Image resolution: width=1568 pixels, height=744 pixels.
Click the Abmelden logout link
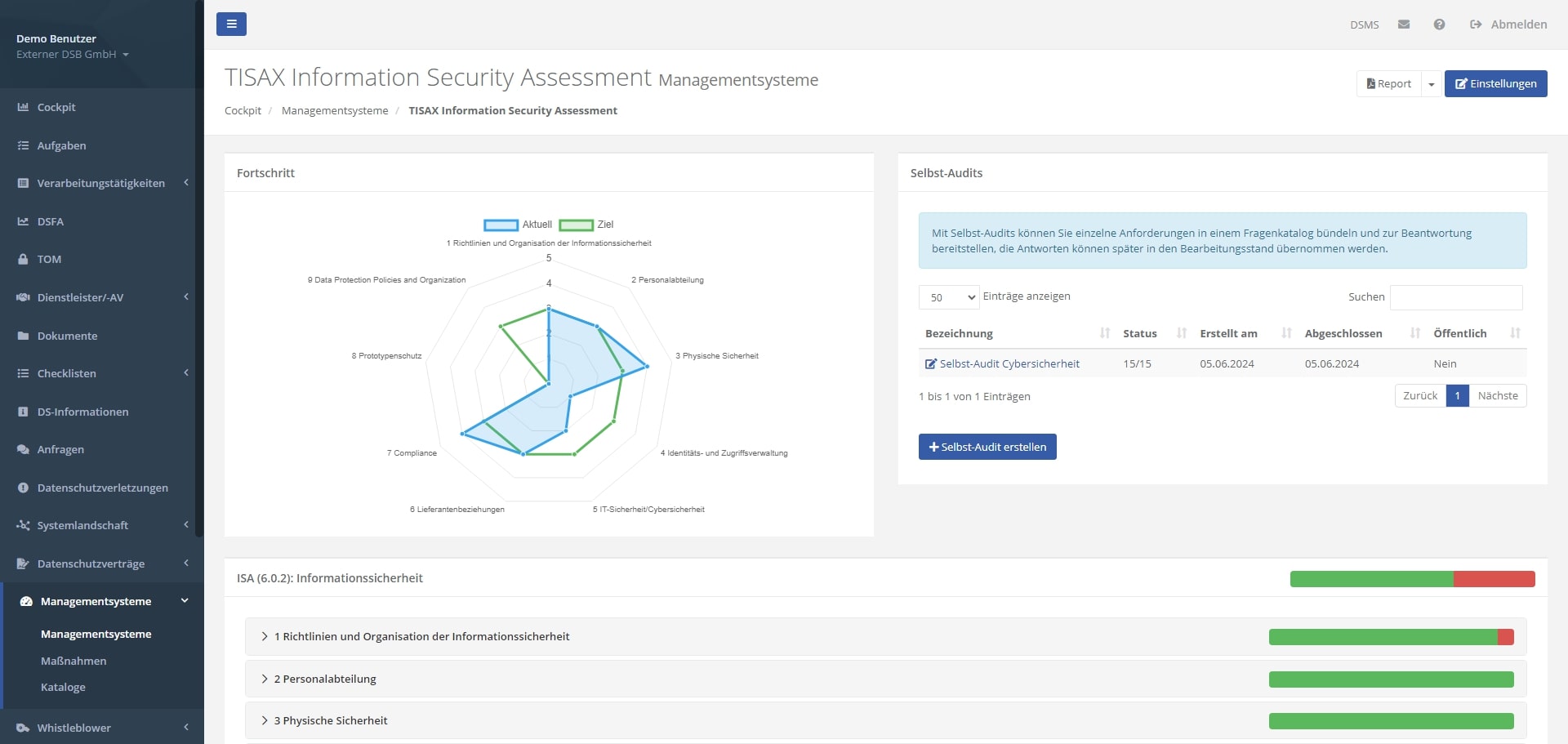pos(1508,25)
